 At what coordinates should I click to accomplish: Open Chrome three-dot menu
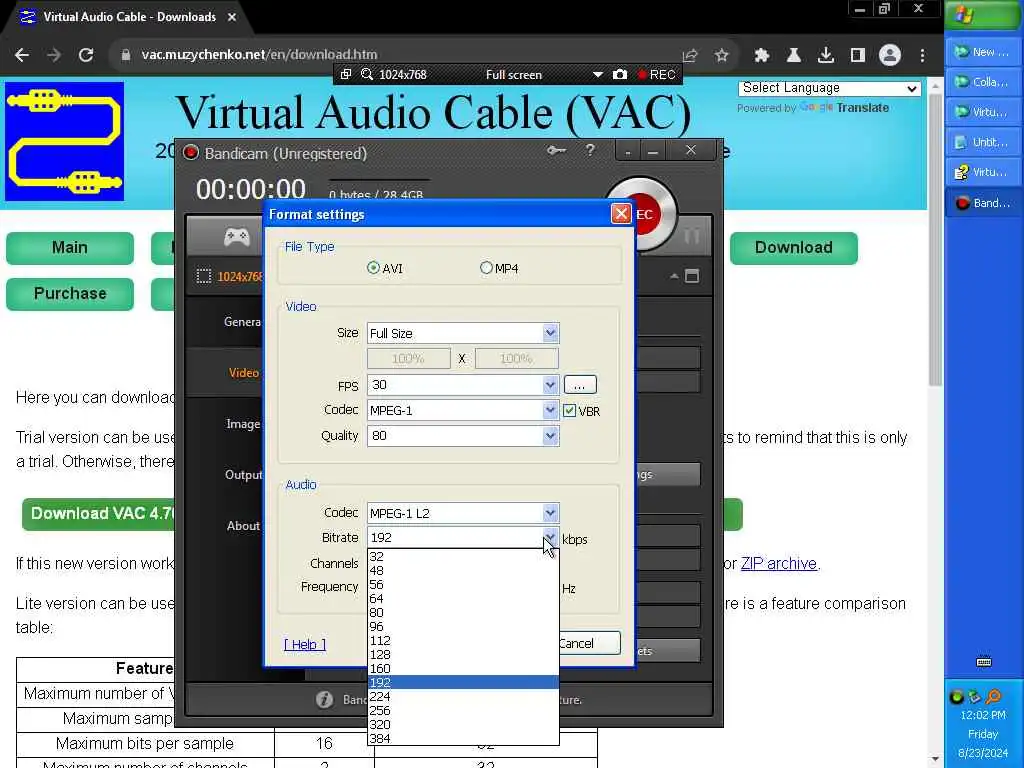click(x=922, y=56)
